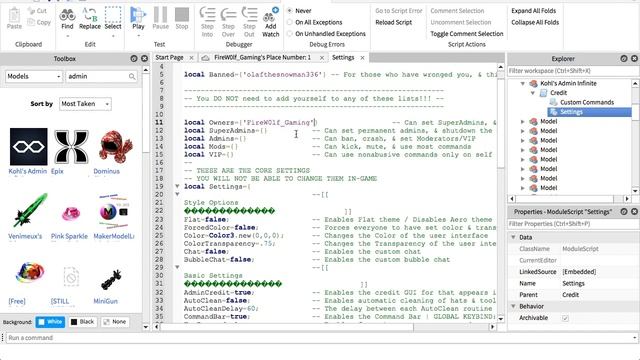This screenshot has width=640, height=360.
Task: Close the Settings script tab
Action: click(x=362, y=58)
